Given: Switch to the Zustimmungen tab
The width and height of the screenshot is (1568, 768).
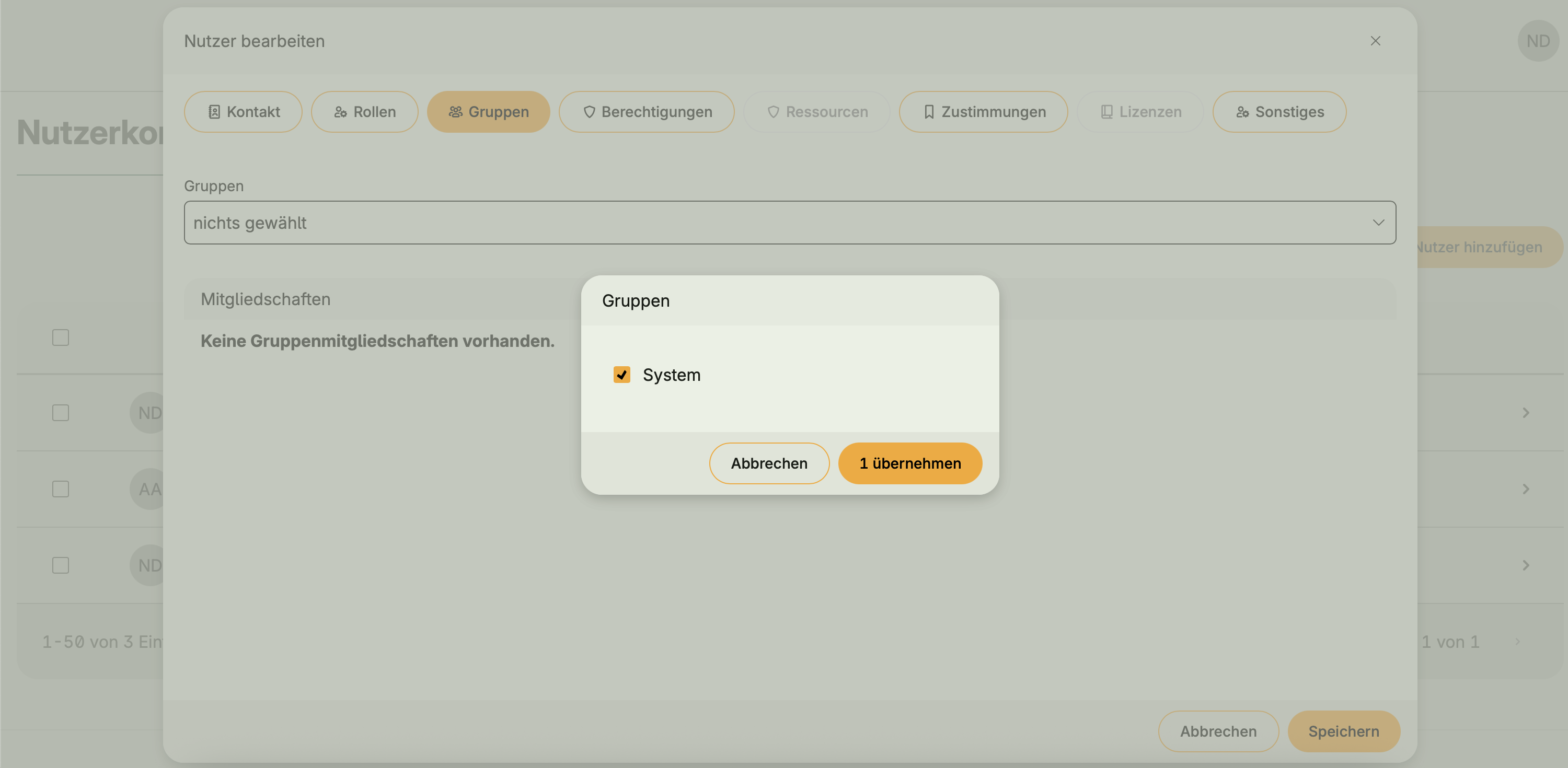Looking at the screenshot, I should 983,112.
